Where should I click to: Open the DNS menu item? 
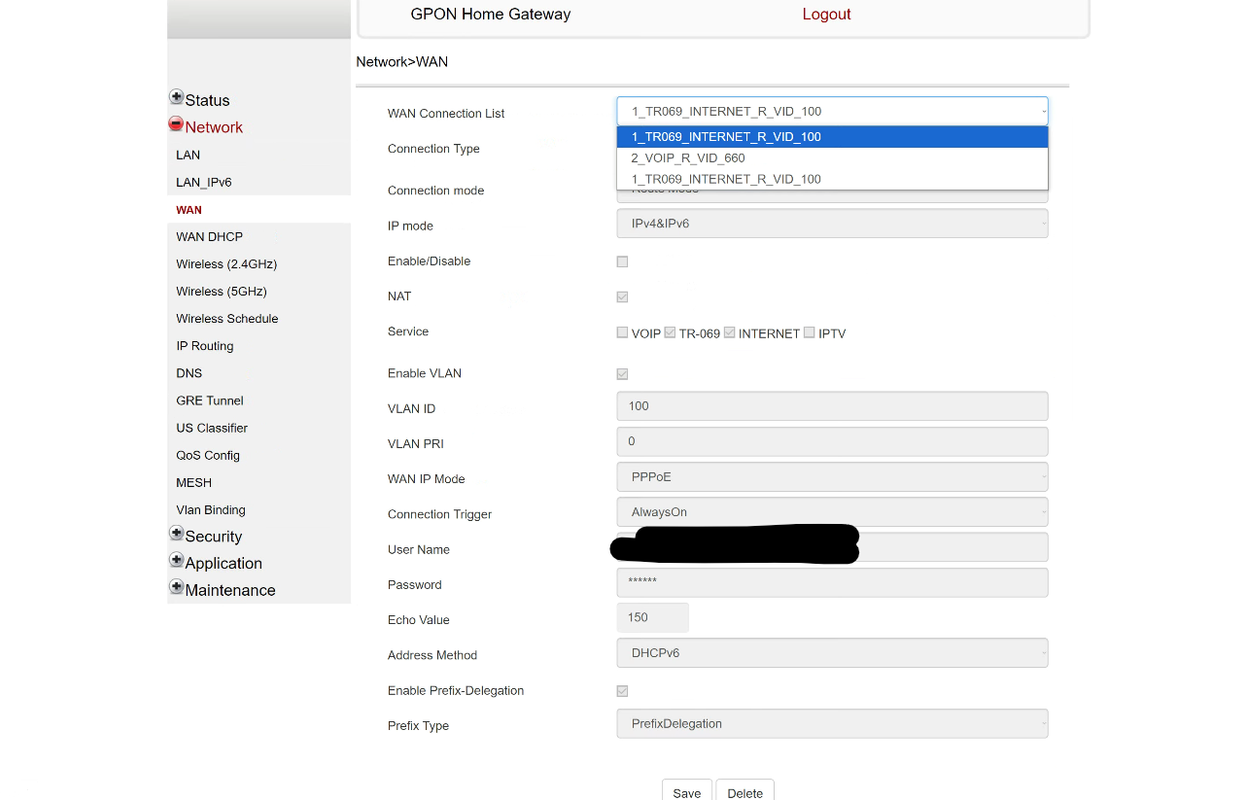pyautogui.click(x=189, y=373)
